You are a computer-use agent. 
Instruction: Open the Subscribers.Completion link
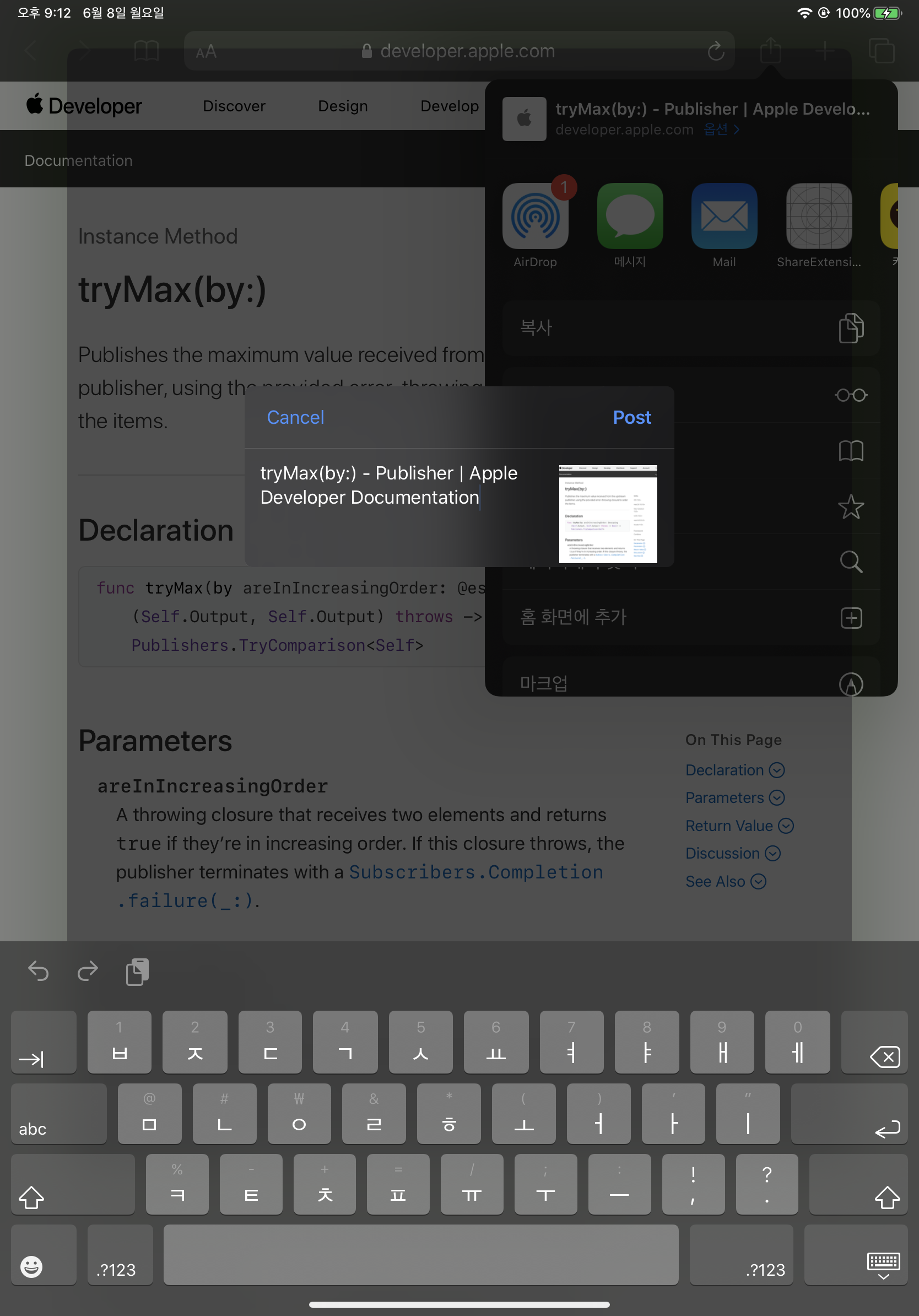coord(476,872)
